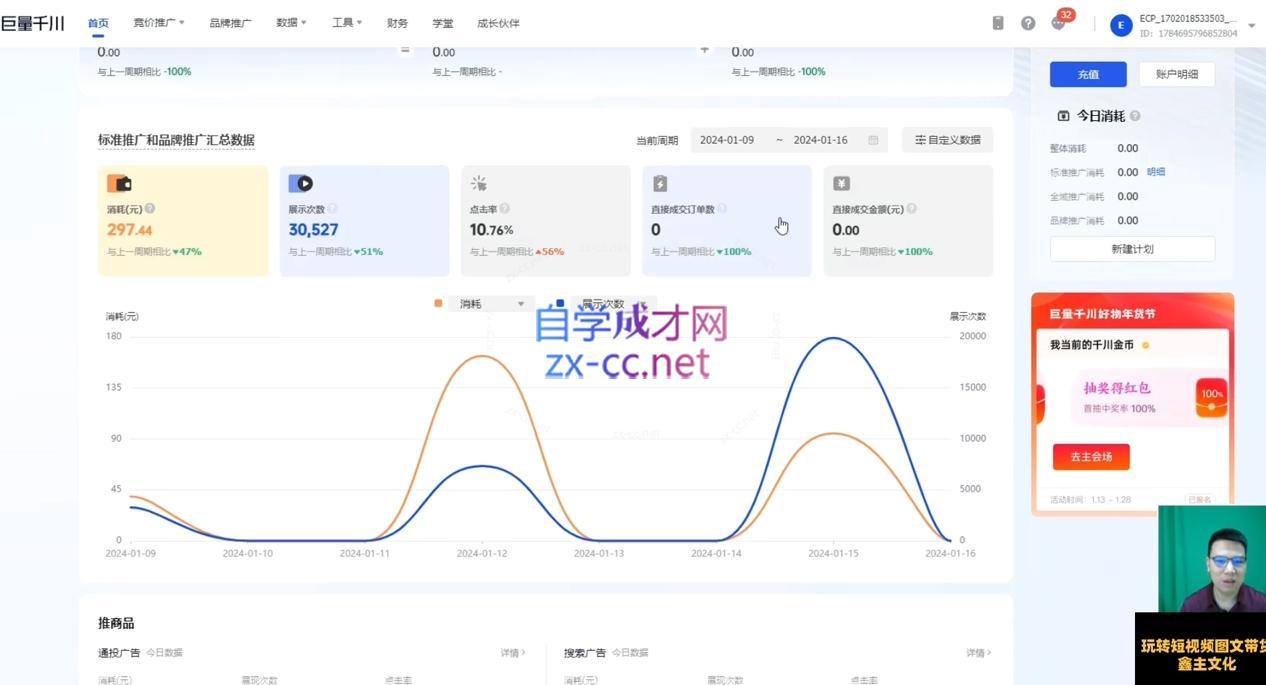Screen dimensions: 1266x685
Task: Click the 充值 recharge button
Action: (1087, 74)
